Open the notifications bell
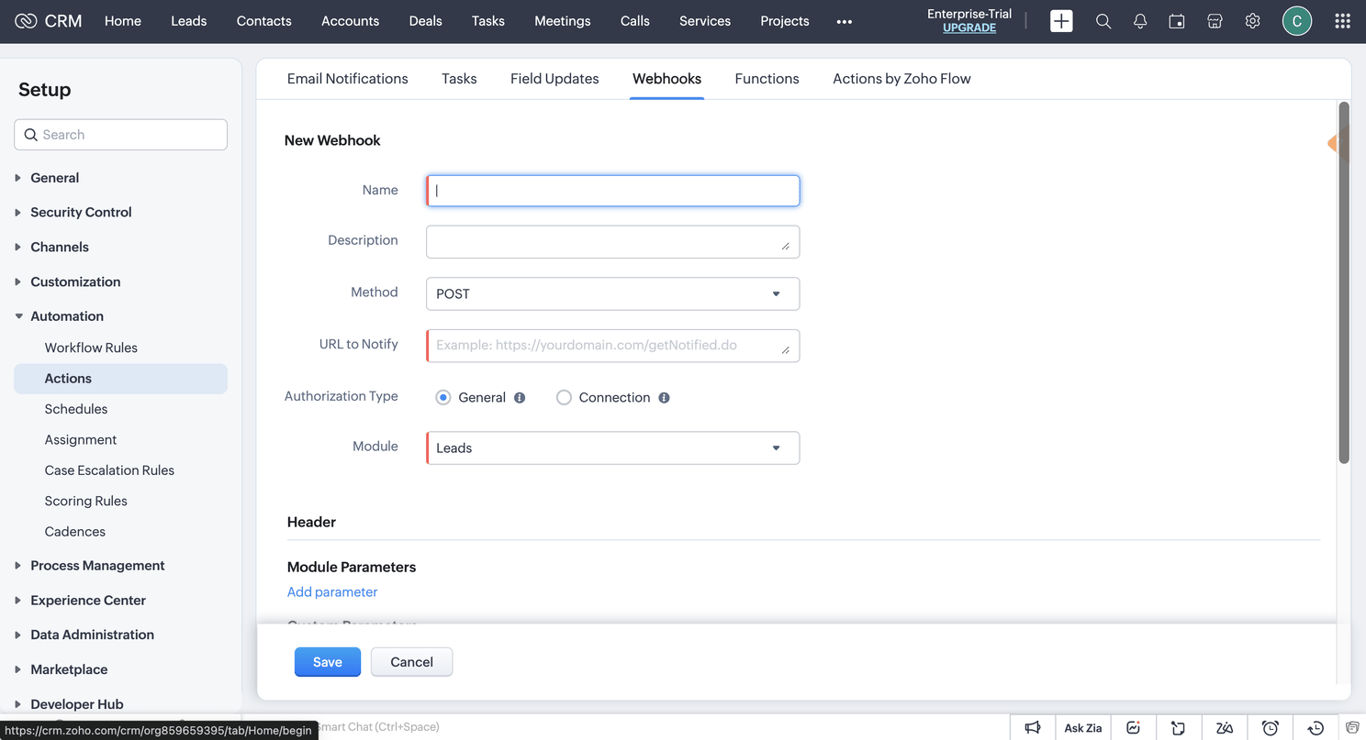The width and height of the screenshot is (1366, 740). tap(1140, 21)
